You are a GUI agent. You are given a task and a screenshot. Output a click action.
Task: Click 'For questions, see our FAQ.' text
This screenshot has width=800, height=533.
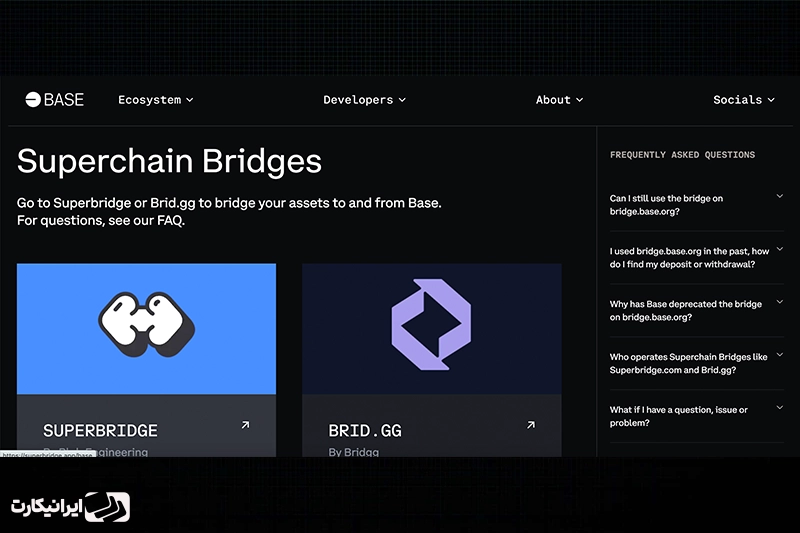click(101, 220)
